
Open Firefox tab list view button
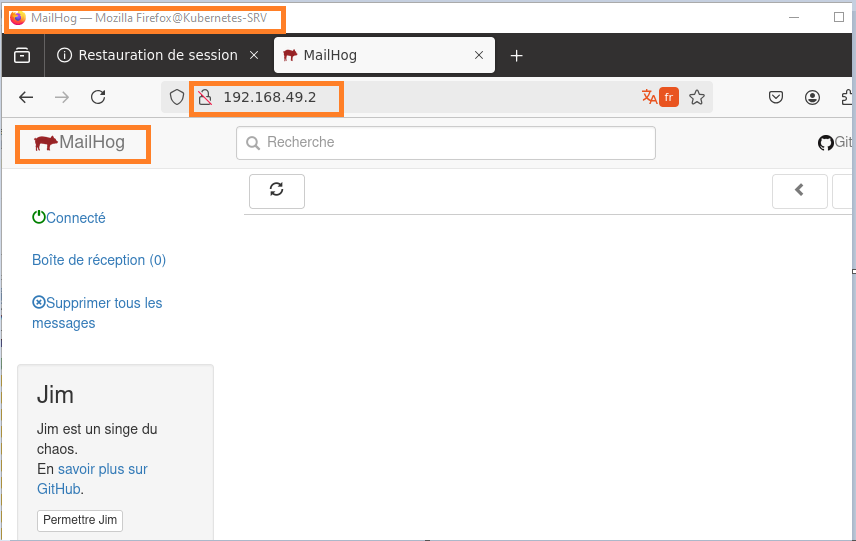[22, 55]
